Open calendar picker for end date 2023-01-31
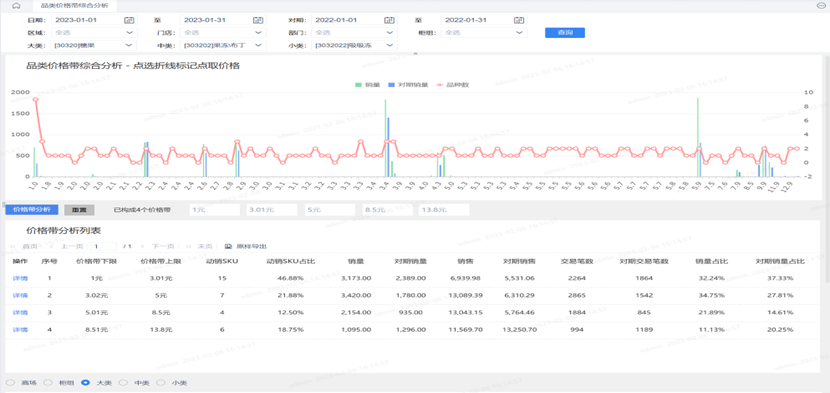Screen dimensions: 830x393 (258, 20)
